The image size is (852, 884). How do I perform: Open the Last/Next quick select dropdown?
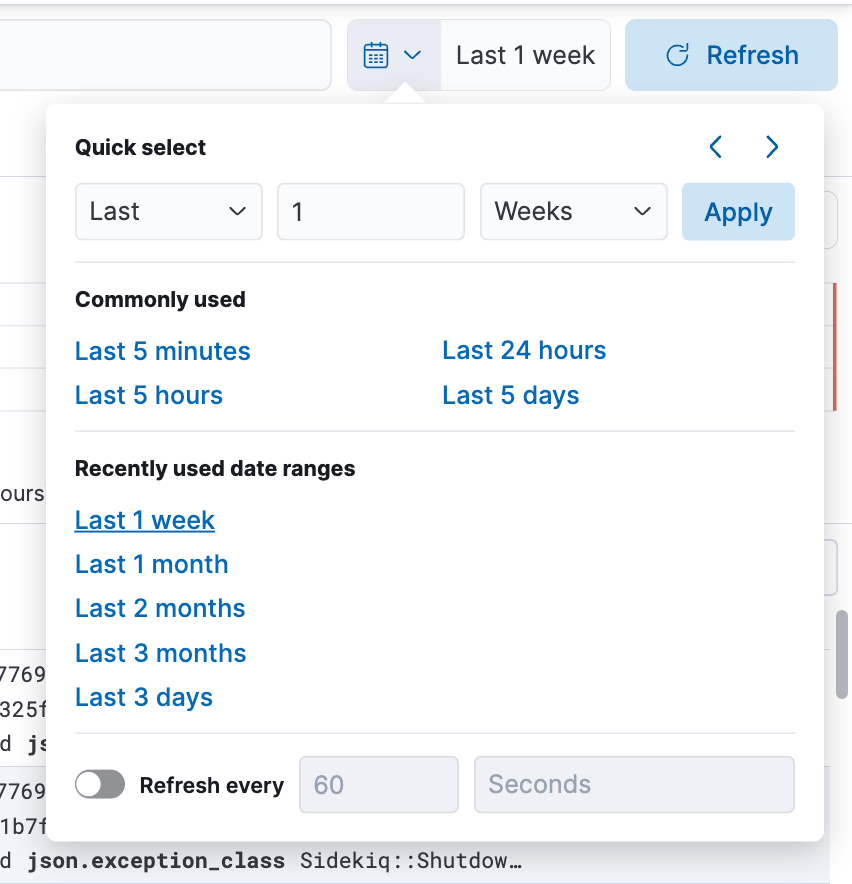click(x=168, y=211)
